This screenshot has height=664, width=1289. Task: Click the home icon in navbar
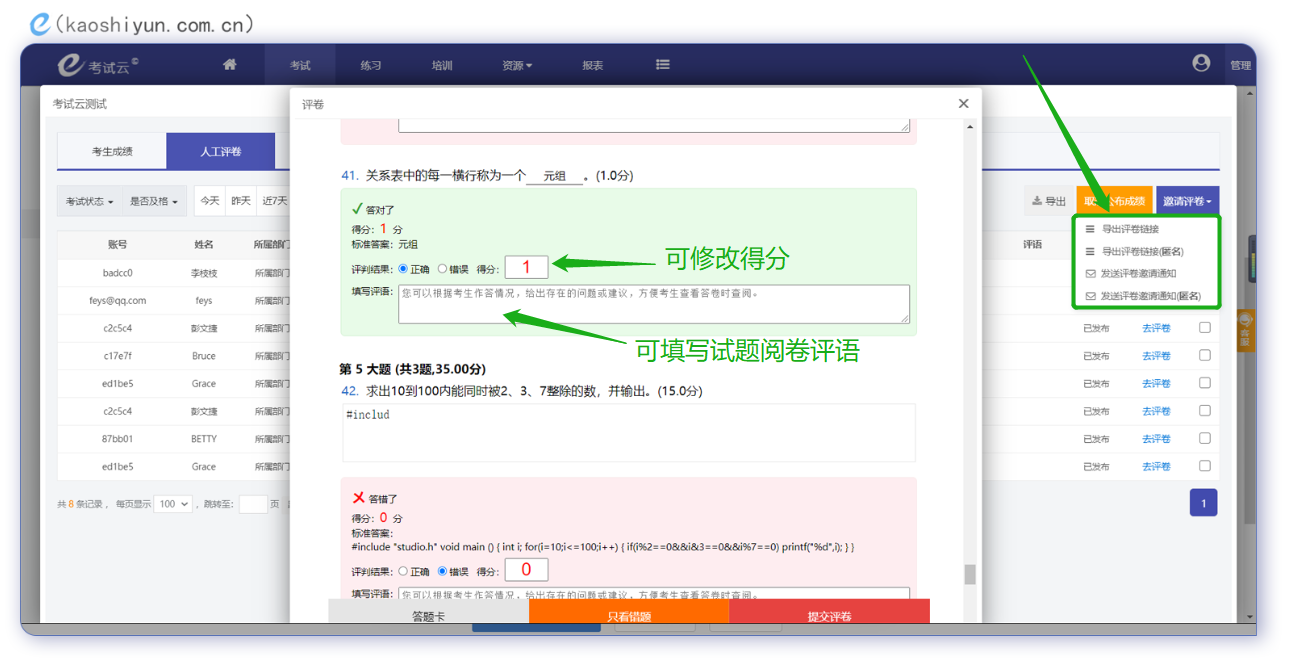coord(230,65)
